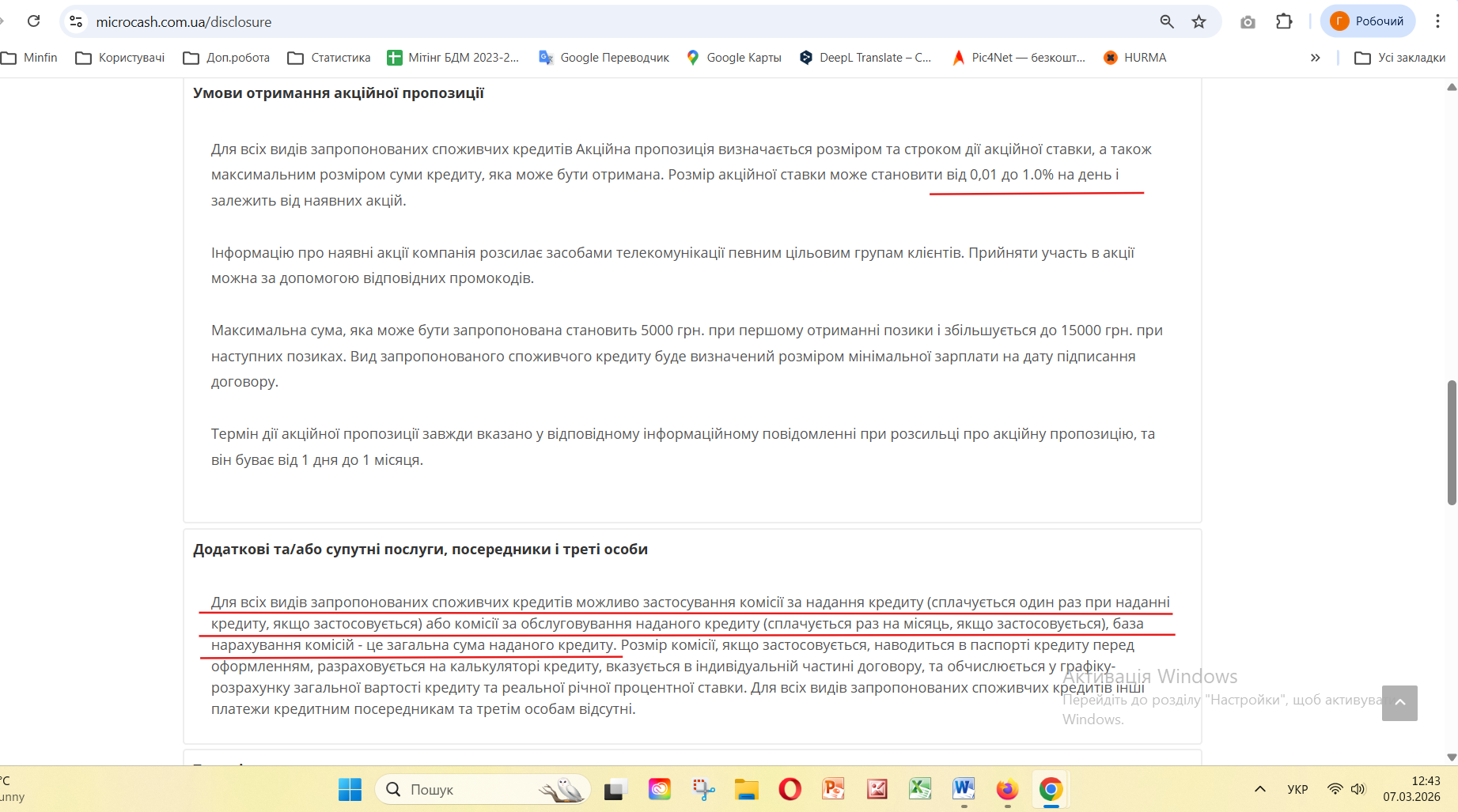Switch to Firefox on the taskbar
Image resolution: width=1458 pixels, height=812 pixels.
point(1007,789)
